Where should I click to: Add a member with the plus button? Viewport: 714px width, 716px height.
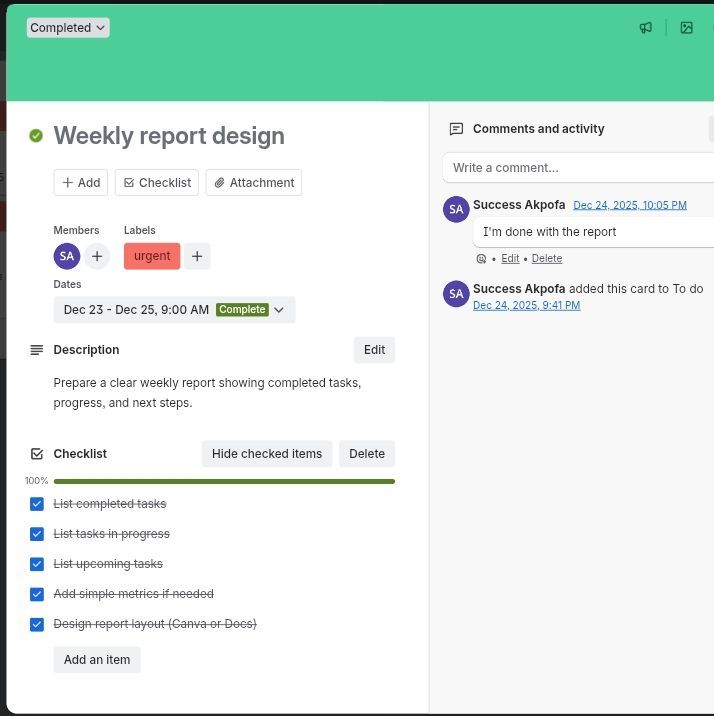[97, 256]
